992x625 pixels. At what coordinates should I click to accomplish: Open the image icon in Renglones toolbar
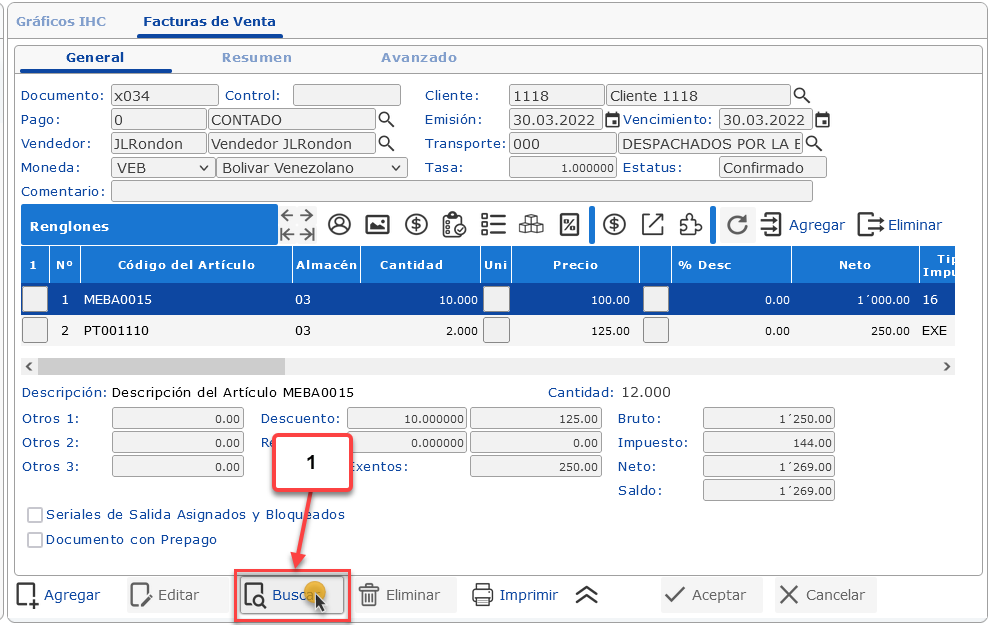point(377,225)
